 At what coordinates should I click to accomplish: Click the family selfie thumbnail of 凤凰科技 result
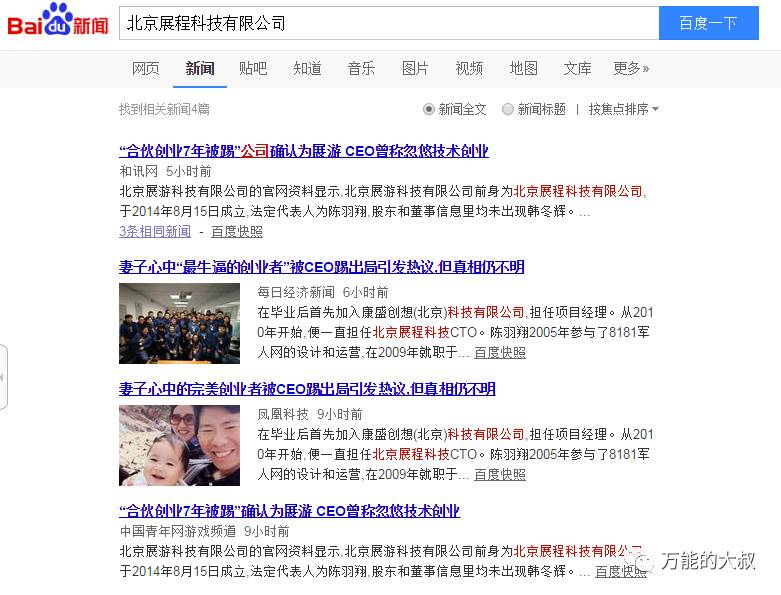pyautogui.click(x=179, y=446)
